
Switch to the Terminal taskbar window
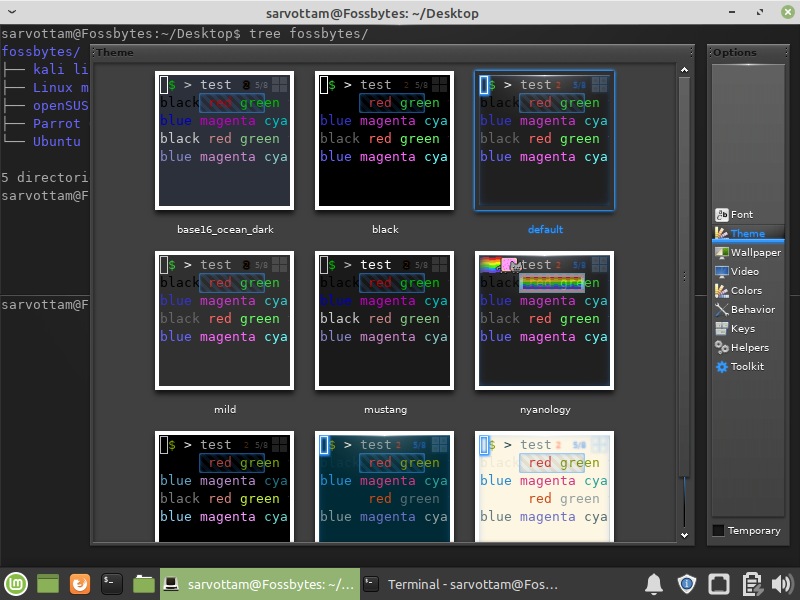coord(460,584)
